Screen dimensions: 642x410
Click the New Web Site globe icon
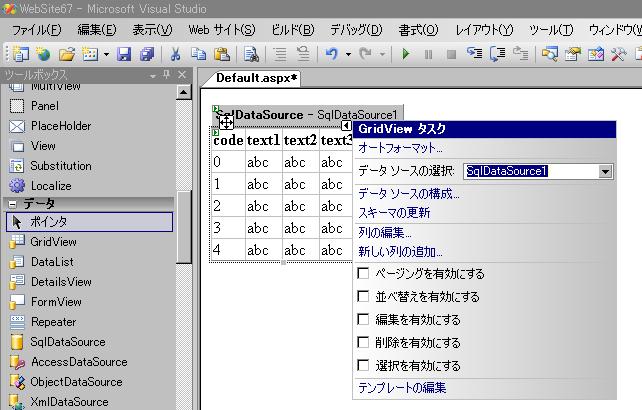43,54
